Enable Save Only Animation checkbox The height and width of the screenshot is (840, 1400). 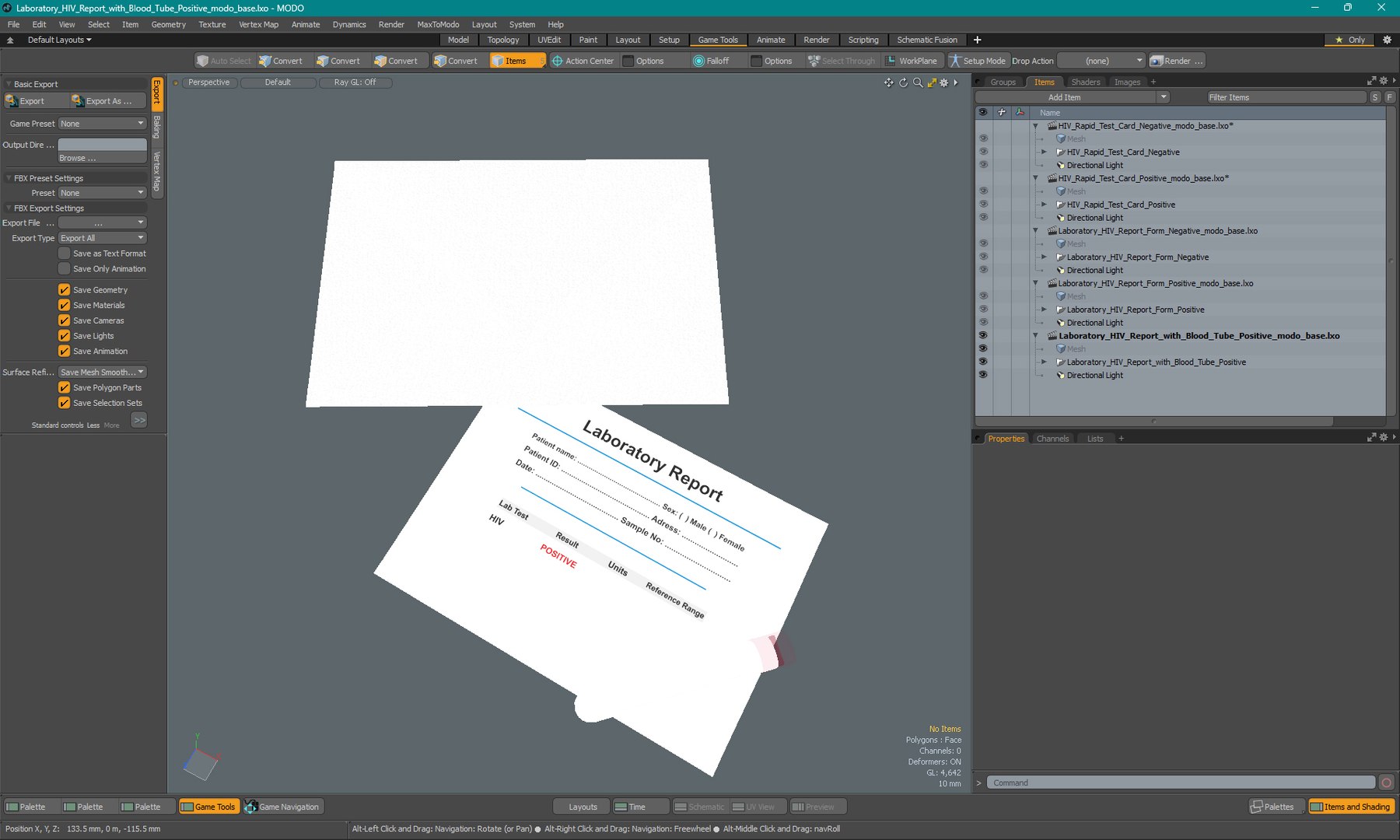[x=65, y=269]
